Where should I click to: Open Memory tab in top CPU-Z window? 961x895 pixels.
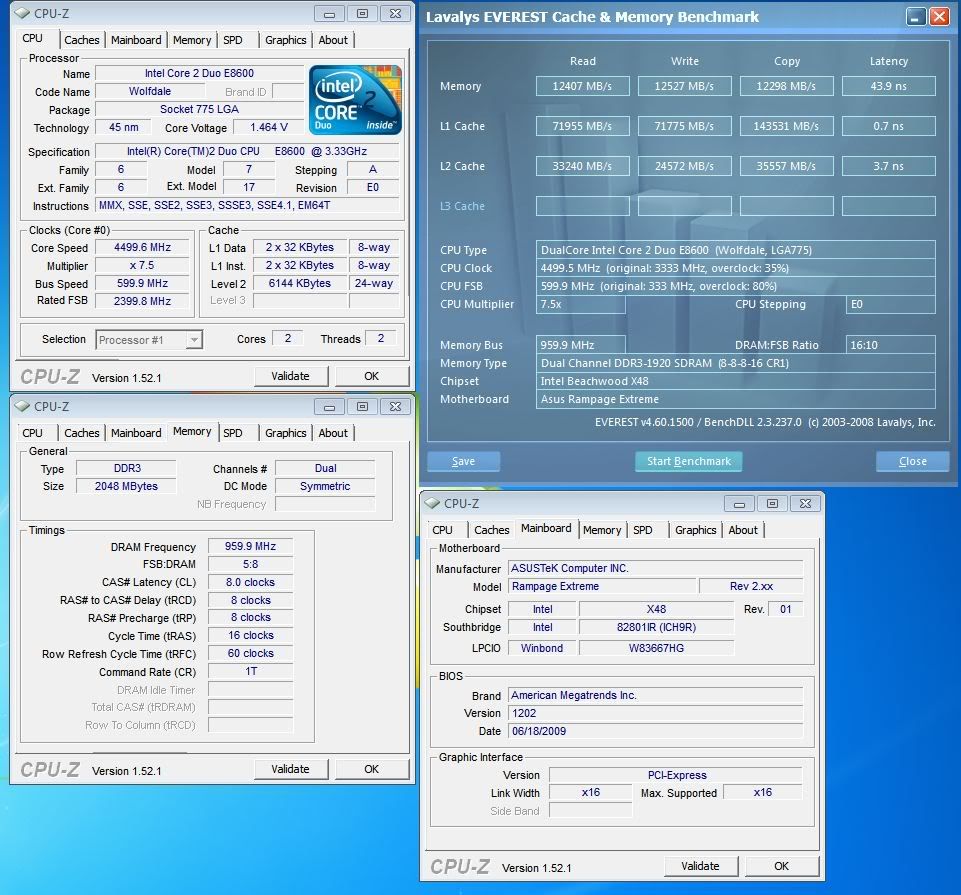pos(192,40)
